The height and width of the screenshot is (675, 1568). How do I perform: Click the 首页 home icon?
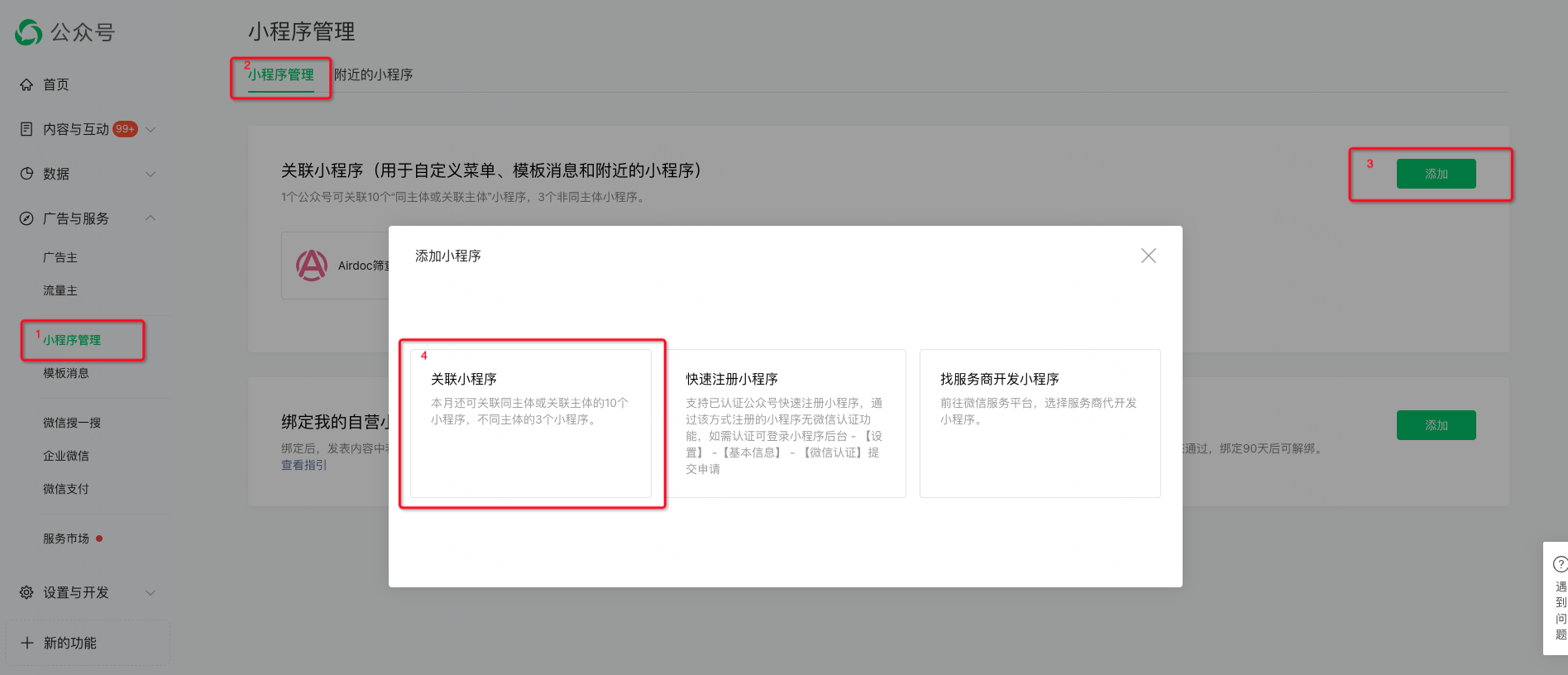point(26,84)
